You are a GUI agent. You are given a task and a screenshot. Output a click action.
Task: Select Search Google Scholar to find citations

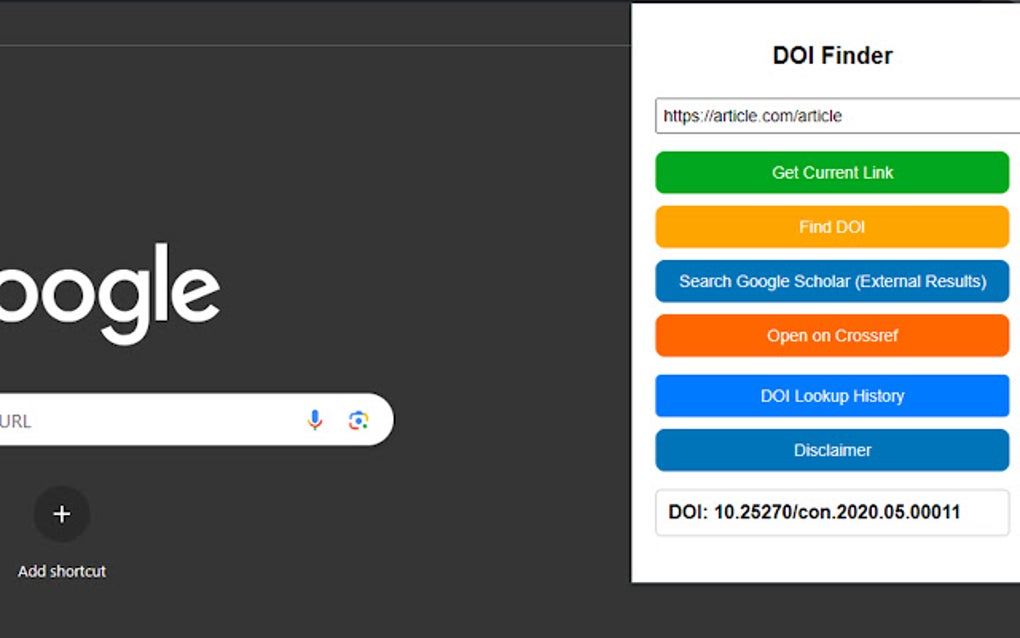point(832,281)
